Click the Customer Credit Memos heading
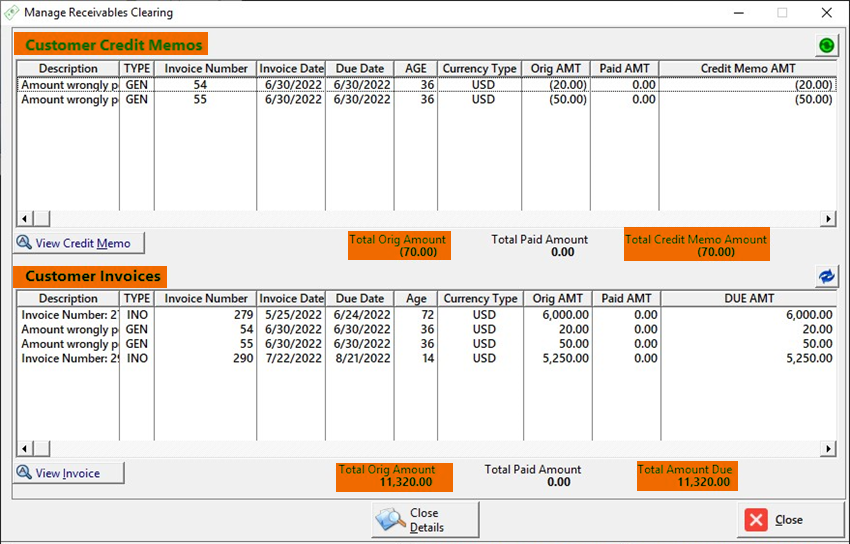The height and width of the screenshot is (544, 850). [x=113, y=44]
